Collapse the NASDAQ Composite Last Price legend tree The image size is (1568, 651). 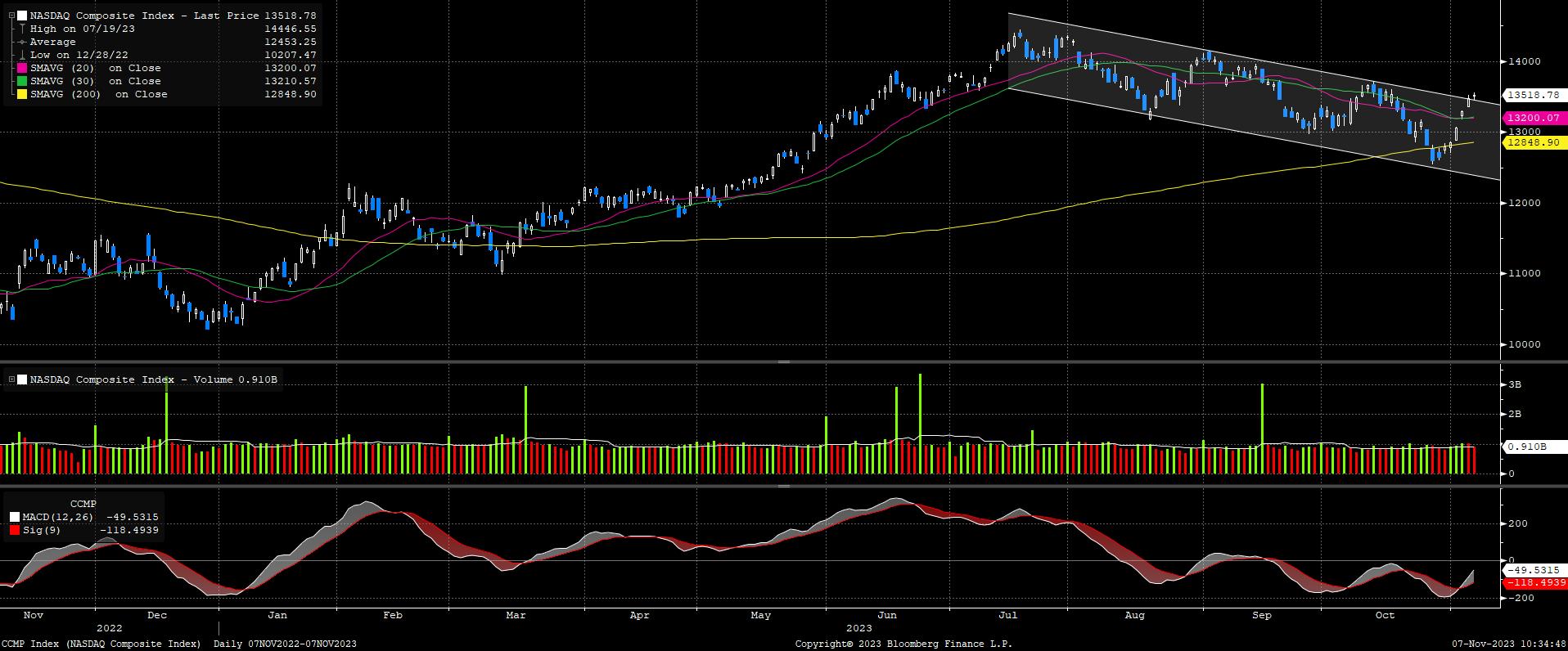pyautogui.click(x=11, y=16)
